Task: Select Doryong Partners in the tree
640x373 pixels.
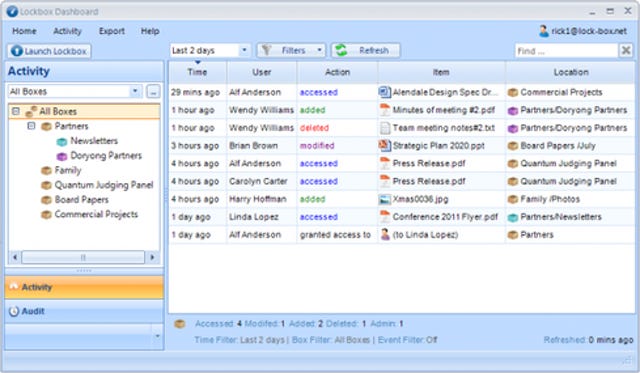Action: pos(106,155)
